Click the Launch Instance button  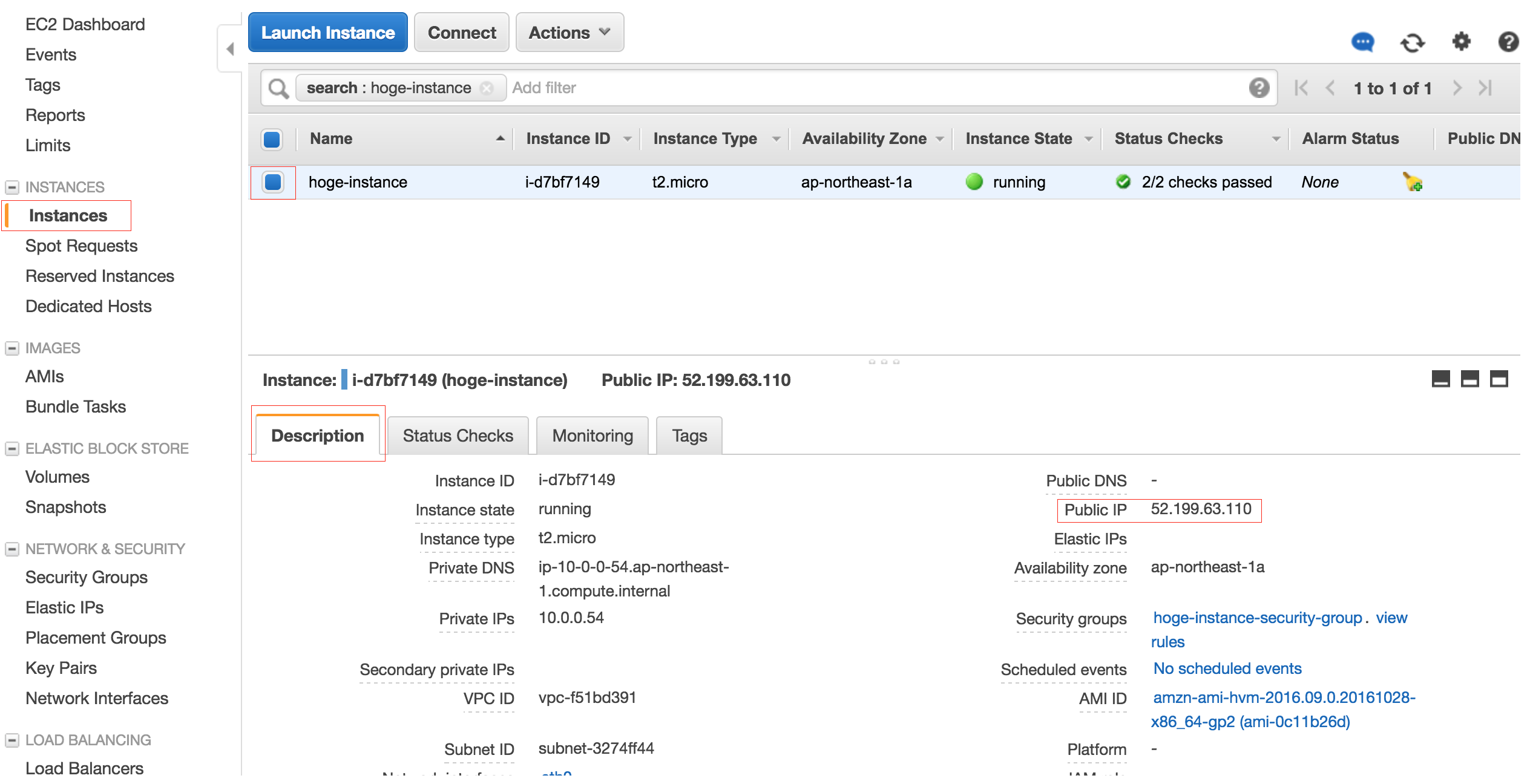tap(328, 33)
